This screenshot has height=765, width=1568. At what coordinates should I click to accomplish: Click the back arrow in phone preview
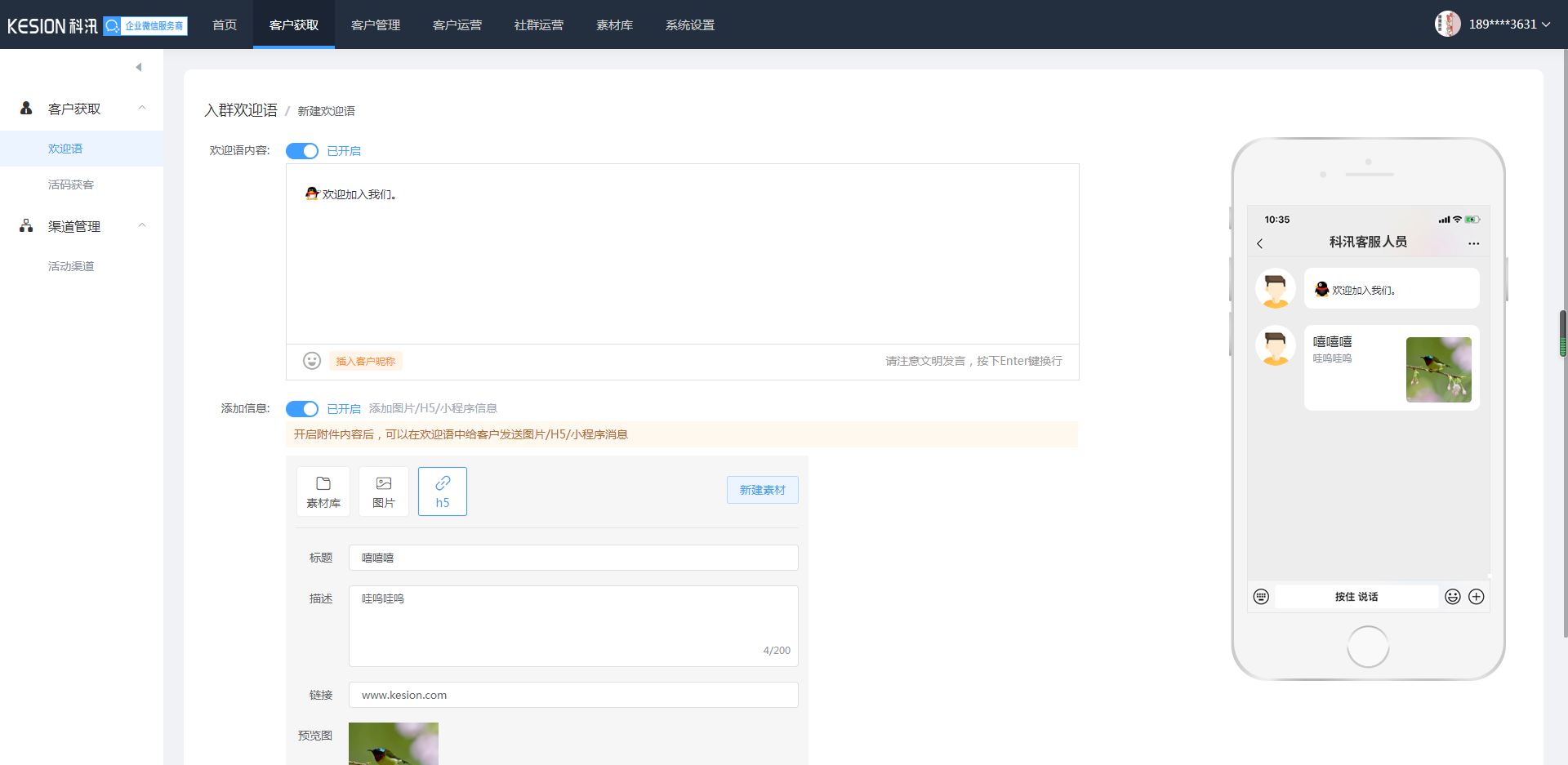[1260, 243]
